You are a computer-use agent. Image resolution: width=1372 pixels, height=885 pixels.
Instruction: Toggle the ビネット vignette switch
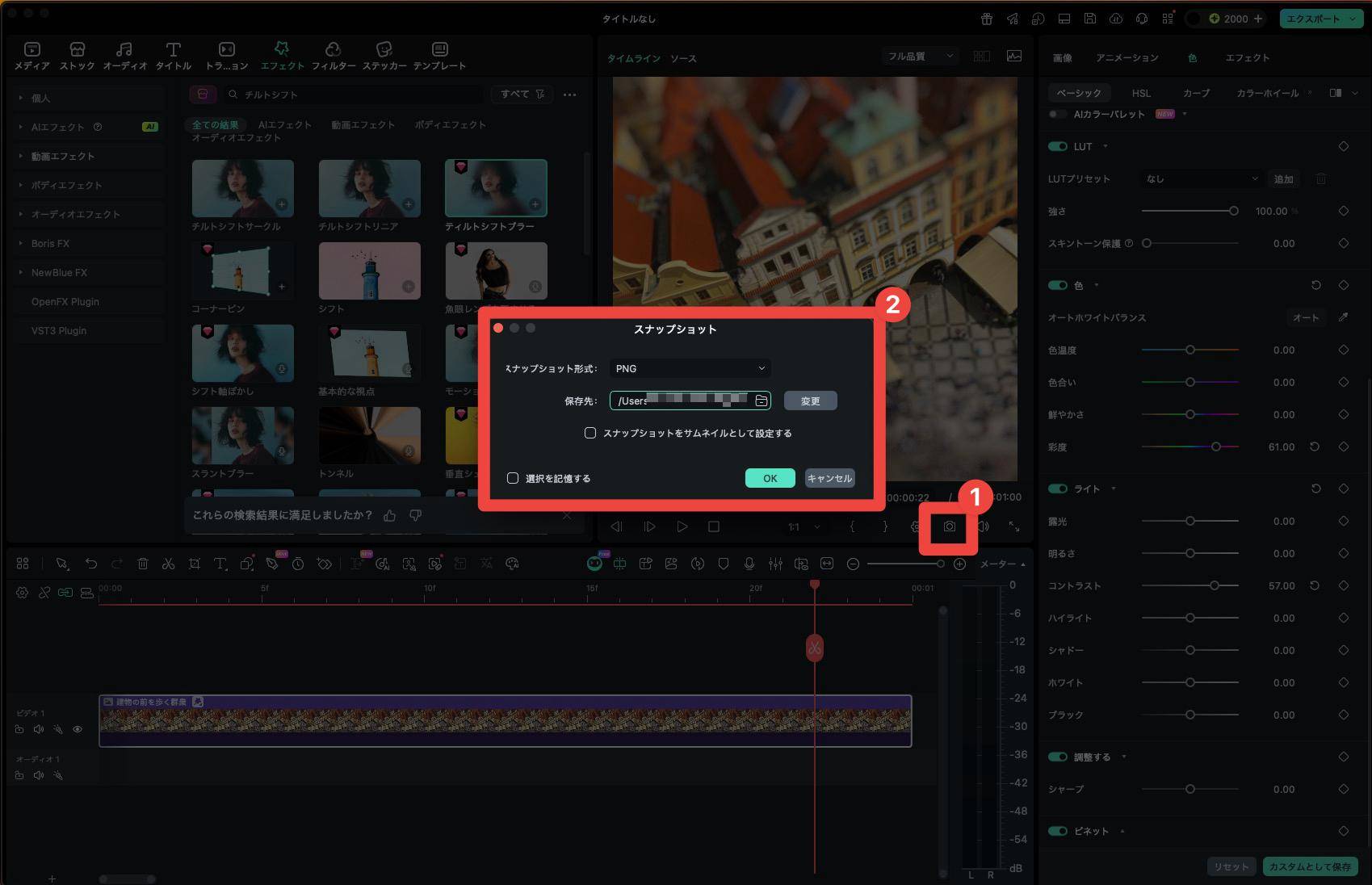(1057, 831)
